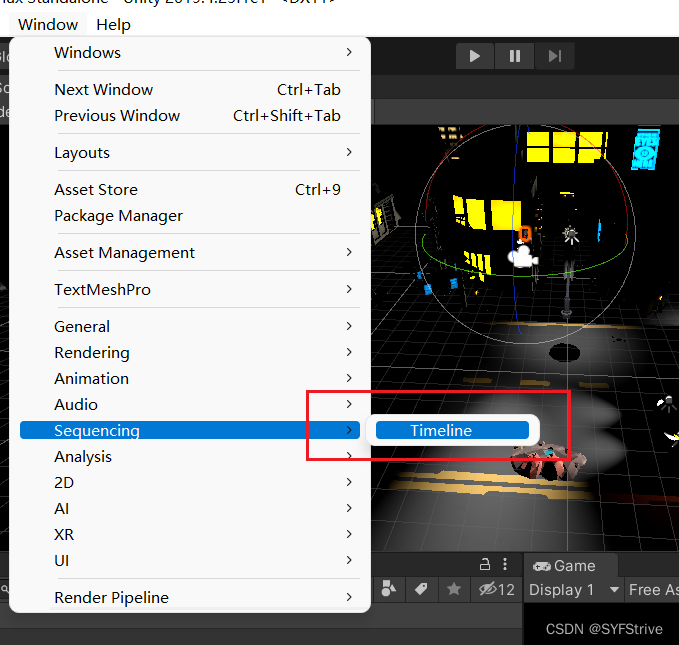Click the Pause button
Image resolution: width=679 pixels, height=645 pixels.
coord(514,56)
